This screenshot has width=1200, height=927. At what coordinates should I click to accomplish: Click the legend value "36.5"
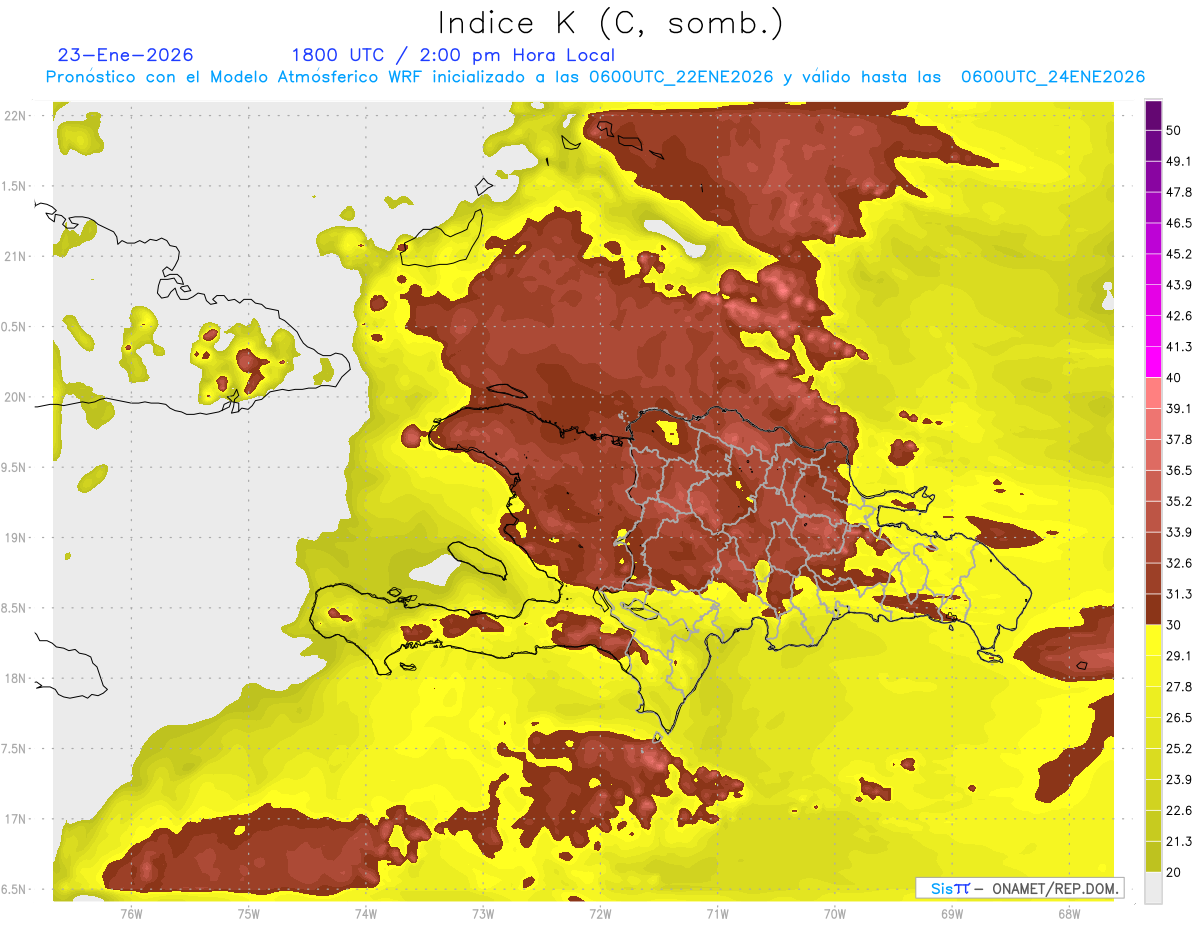tap(1179, 470)
